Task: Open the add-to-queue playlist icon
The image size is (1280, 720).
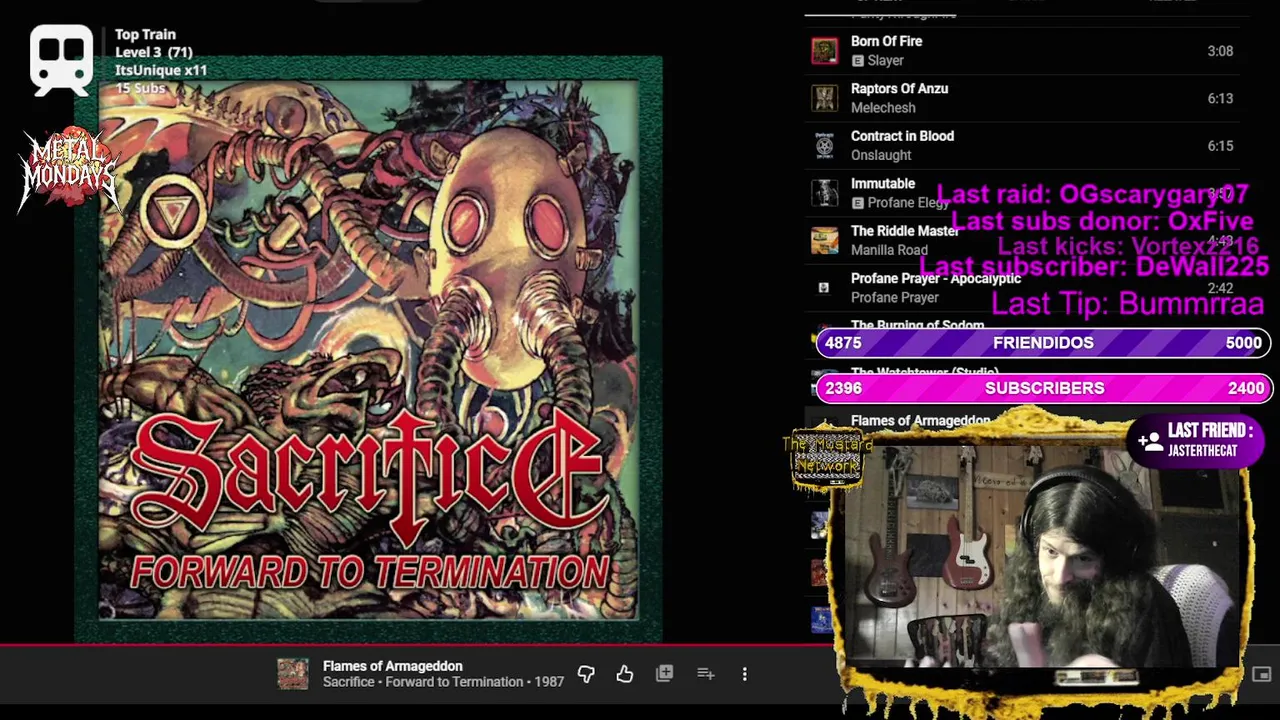Action: 705,674
